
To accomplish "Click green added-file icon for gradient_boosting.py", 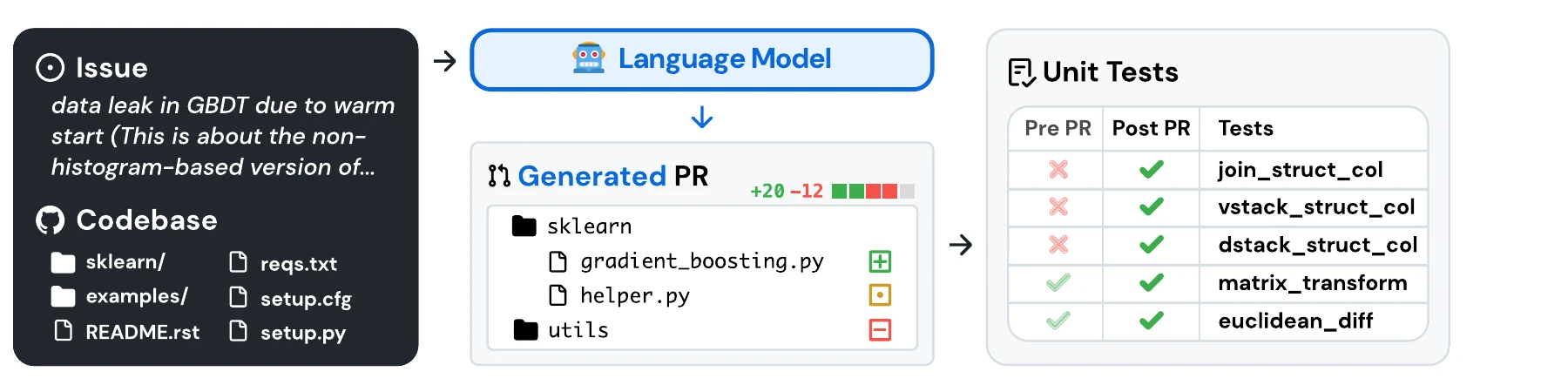I will 880,261.
